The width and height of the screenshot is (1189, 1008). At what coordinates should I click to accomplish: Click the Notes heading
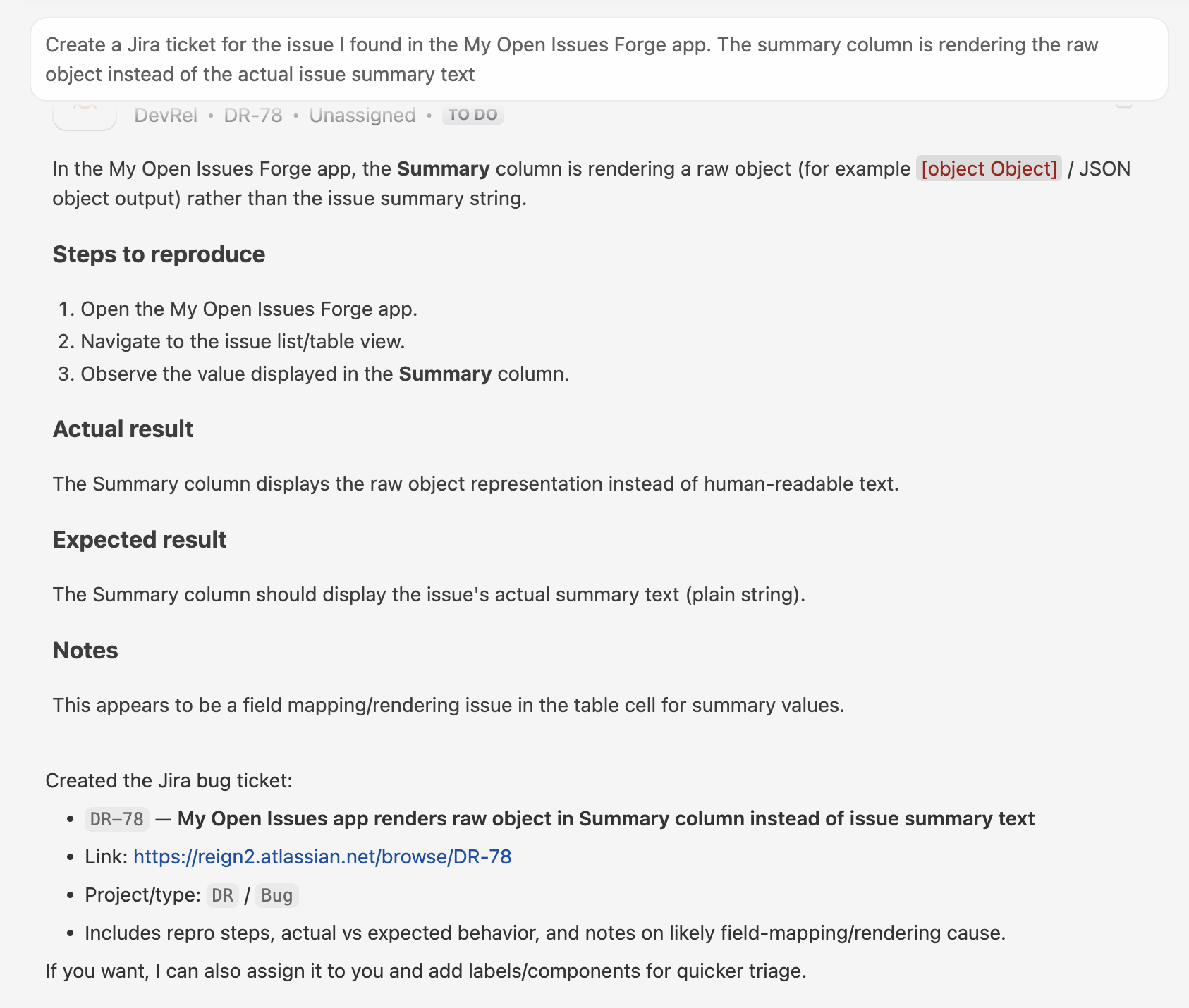click(85, 651)
